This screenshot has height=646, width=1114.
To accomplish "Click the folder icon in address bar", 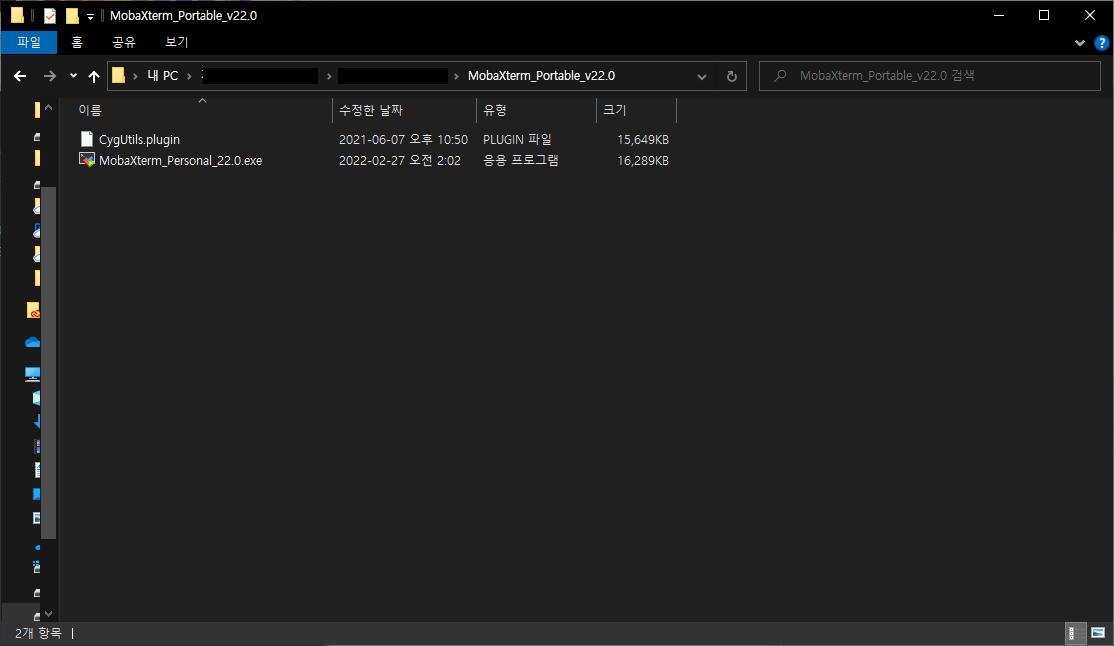I will point(119,75).
